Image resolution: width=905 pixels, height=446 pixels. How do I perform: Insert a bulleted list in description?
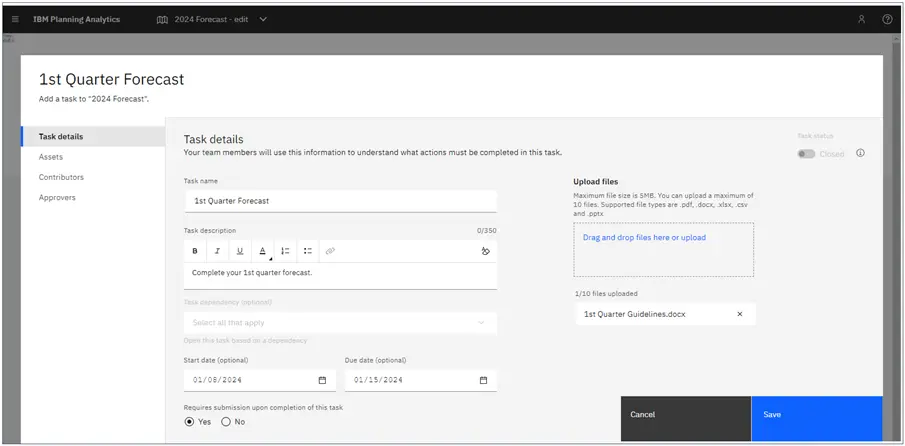tap(308, 251)
